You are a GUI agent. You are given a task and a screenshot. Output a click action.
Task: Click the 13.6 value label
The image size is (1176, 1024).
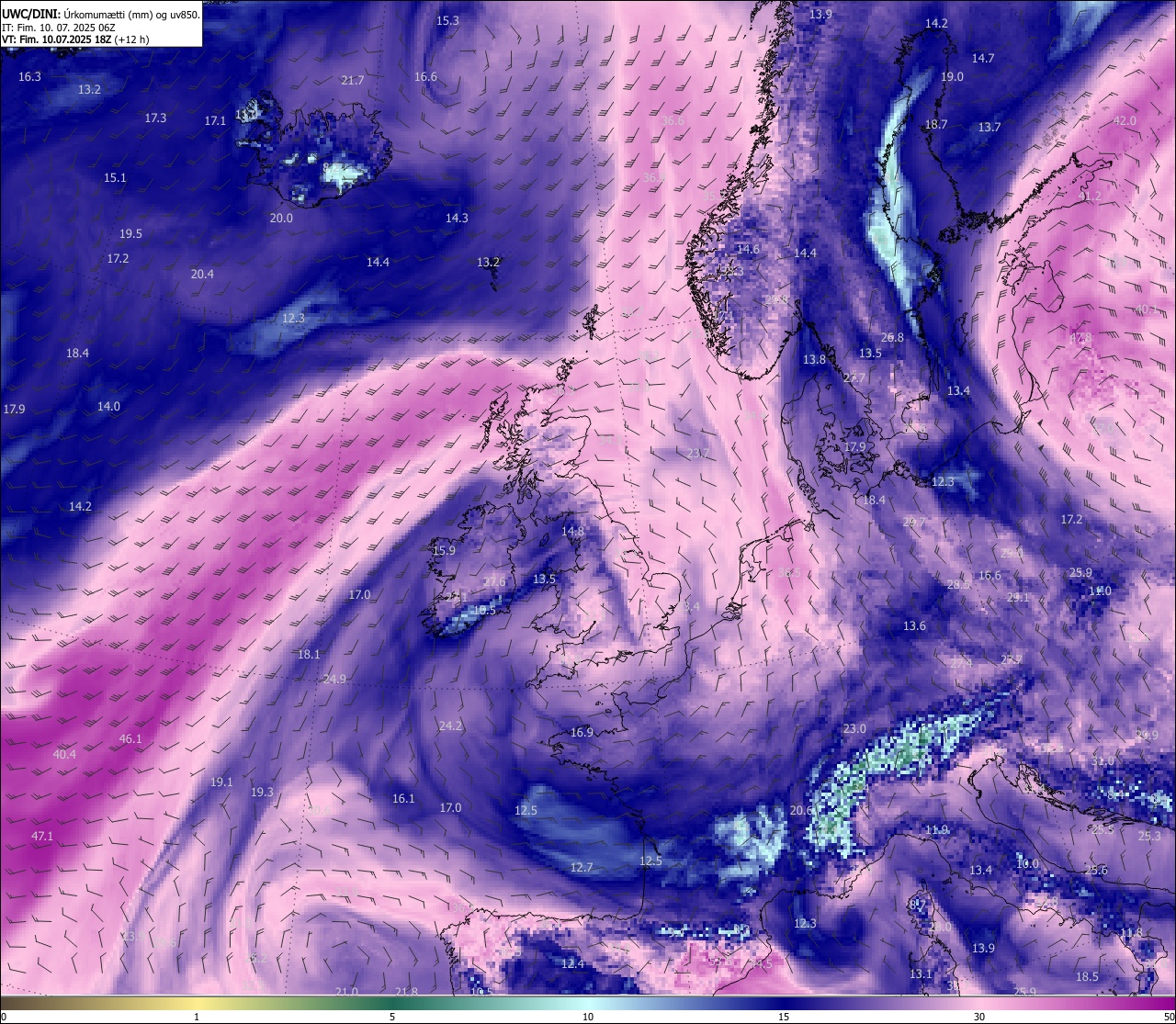coord(914,626)
